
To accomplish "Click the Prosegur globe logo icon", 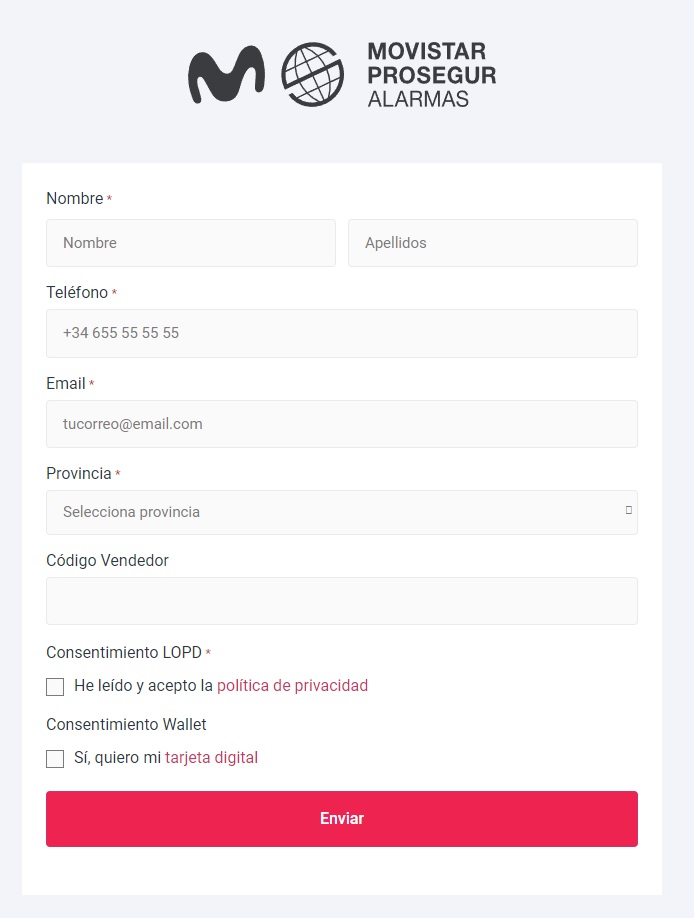I will [312, 74].
